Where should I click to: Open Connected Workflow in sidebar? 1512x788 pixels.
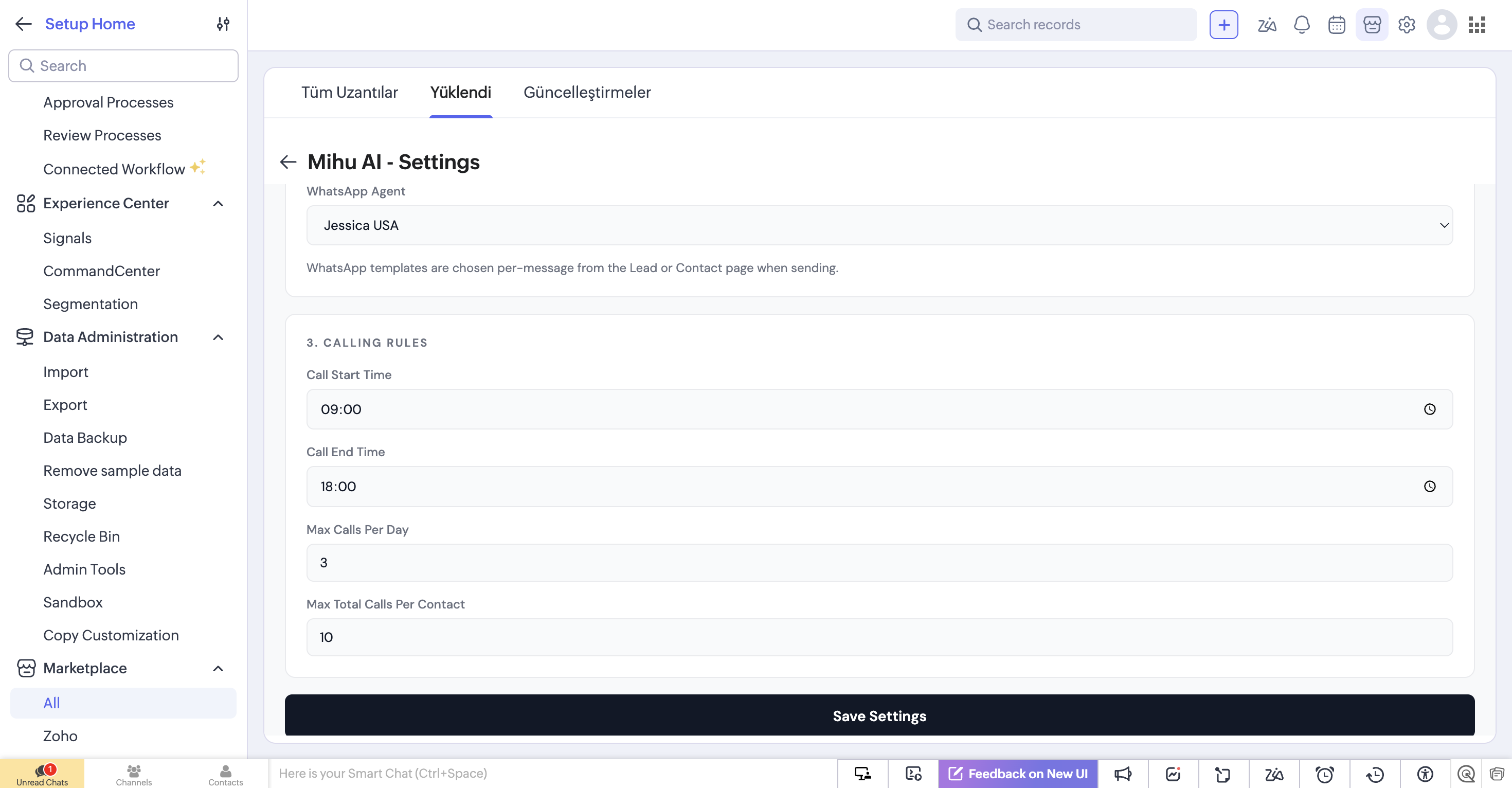point(114,169)
